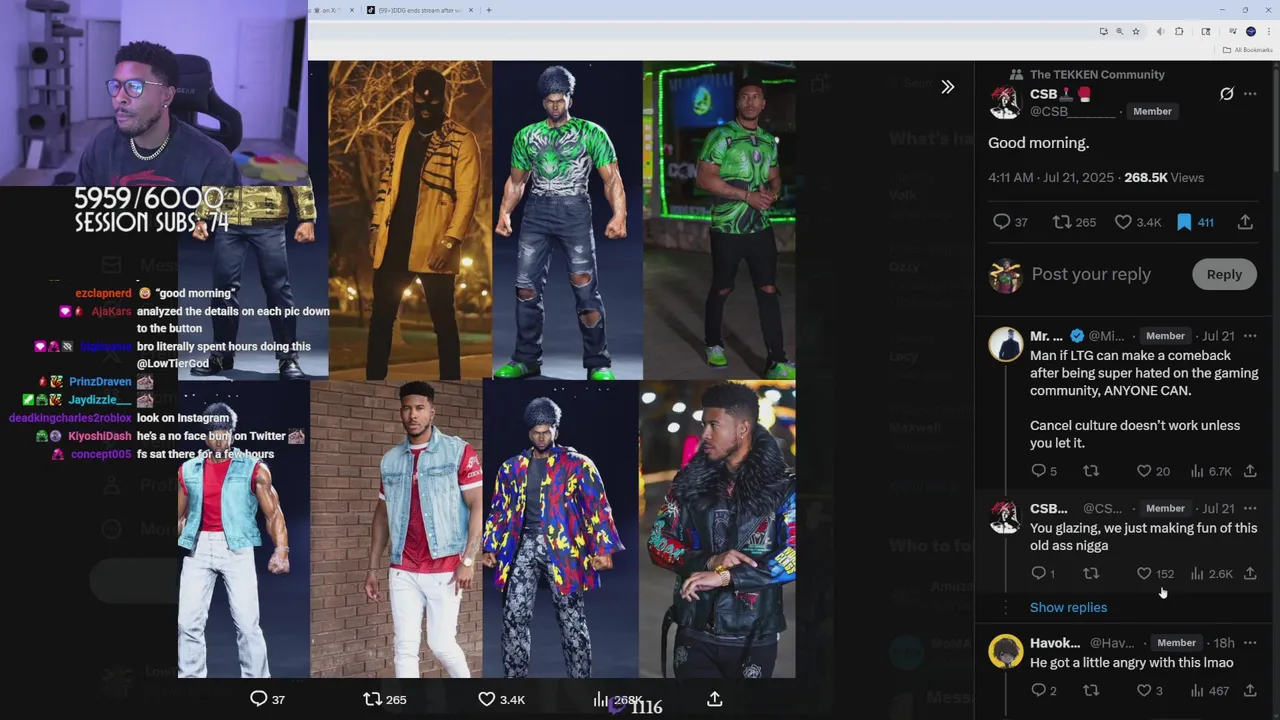This screenshot has width=1280, height=720.
Task: Click the fur collar jacket photo
Action: click(x=717, y=529)
